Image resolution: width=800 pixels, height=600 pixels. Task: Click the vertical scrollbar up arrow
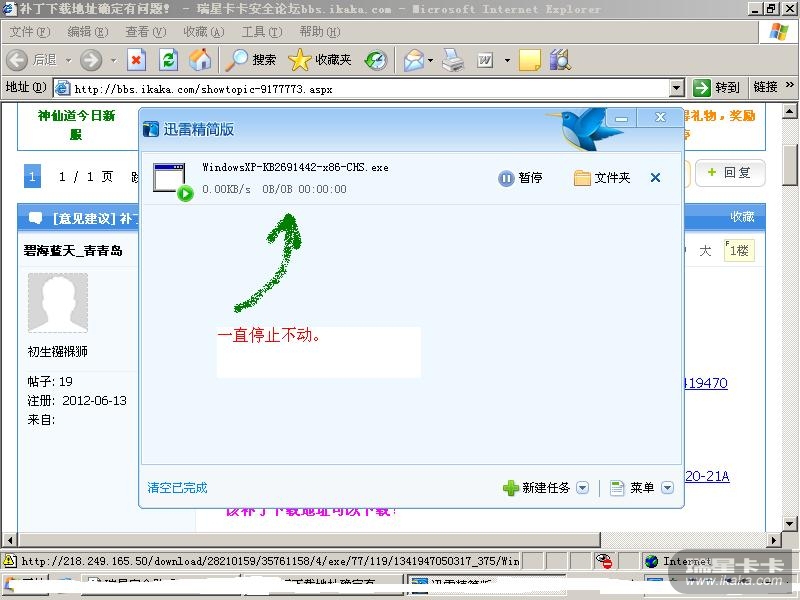pyautogui.click(x=790, y=111)
